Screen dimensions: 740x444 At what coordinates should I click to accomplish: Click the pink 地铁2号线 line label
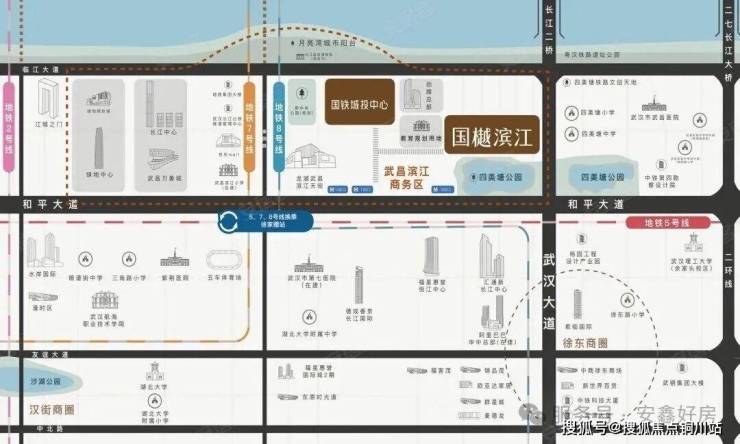pyautogui.click(x=8, y=127)
